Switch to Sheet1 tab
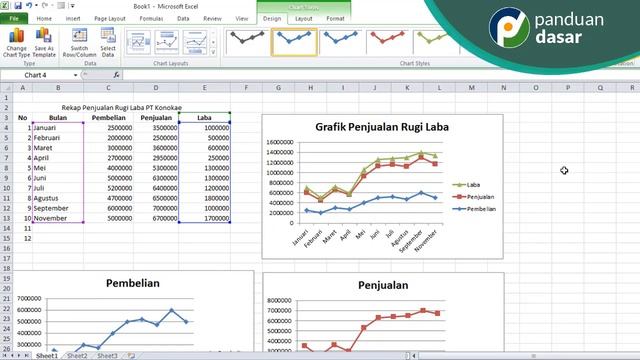The image size is (640, 360). pyautogui.click(x=47, y=356)
